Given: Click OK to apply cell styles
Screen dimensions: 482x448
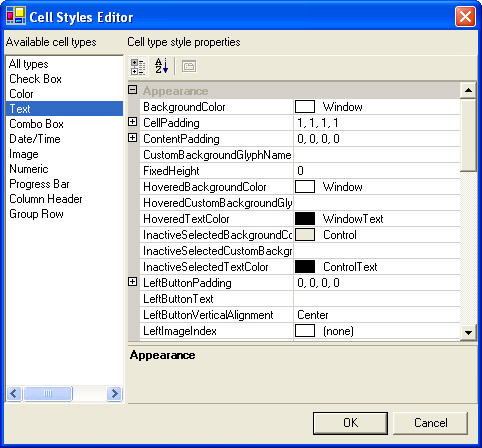Looking at the screenshot, I should coord(350,423).
